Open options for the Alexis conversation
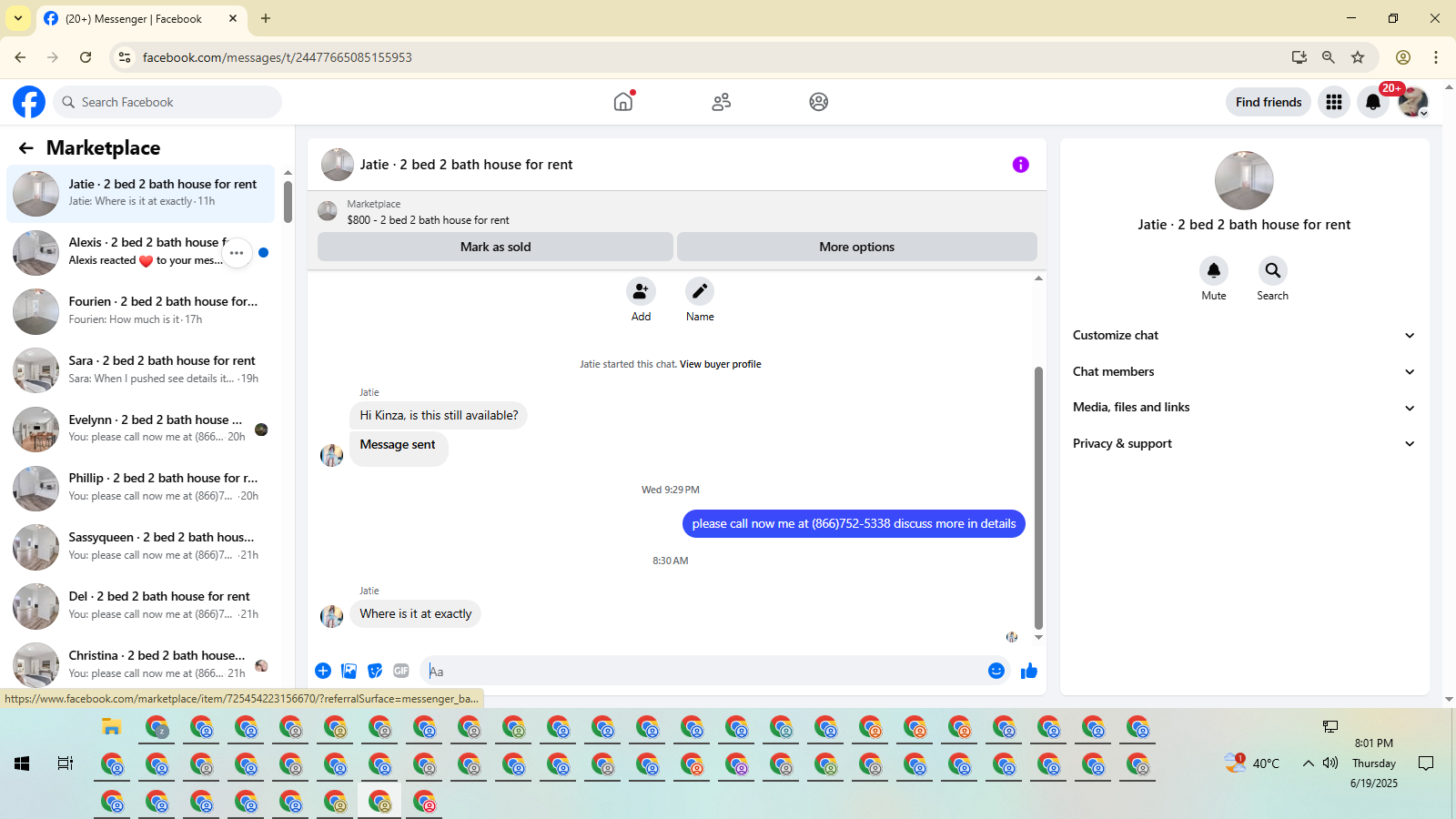The width and height of the screenshot is (1456, 819). pyautogui.click(x=237, y=253)
